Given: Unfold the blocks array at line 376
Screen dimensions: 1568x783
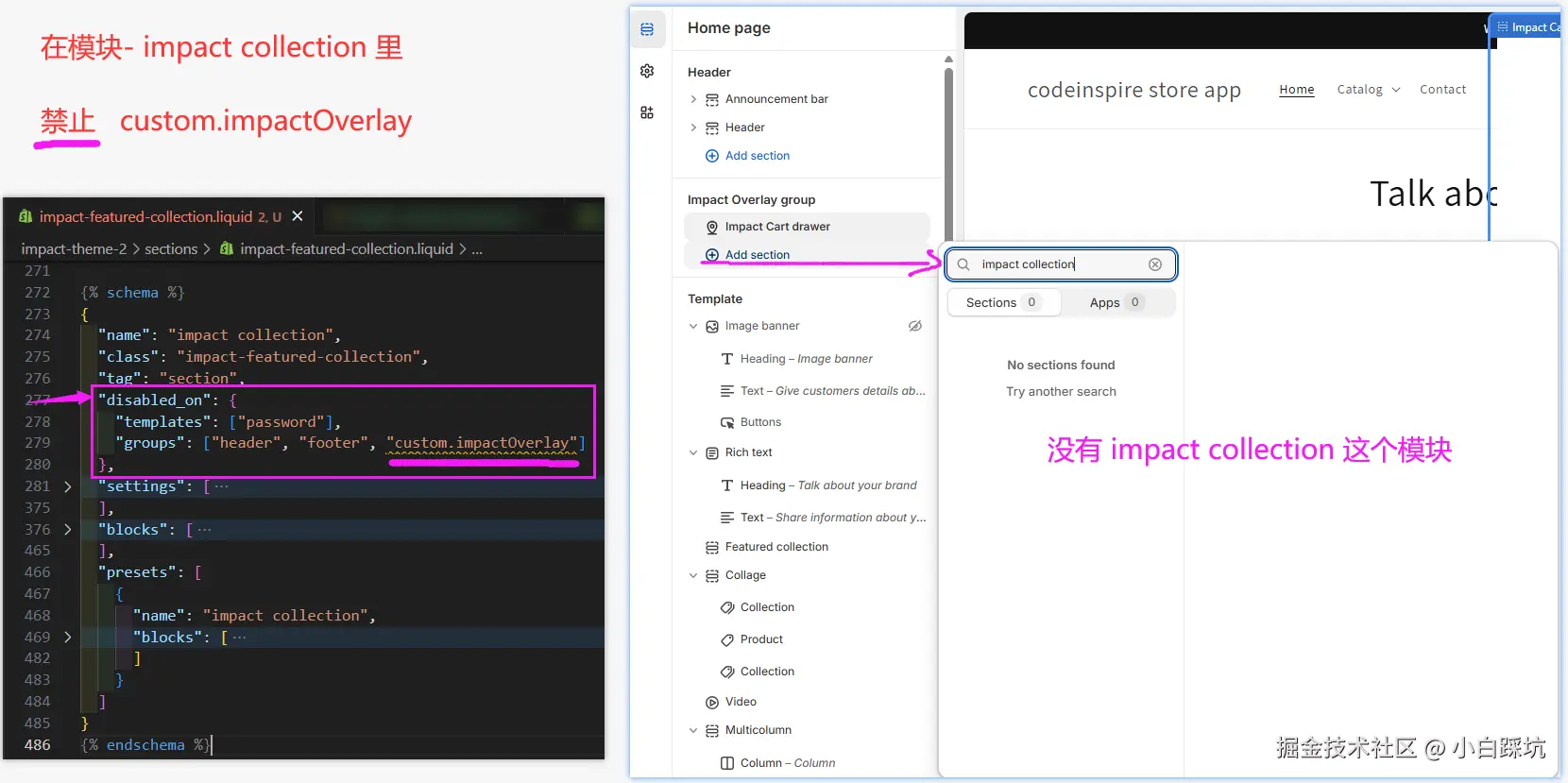Looking at the screenshot, I should [68, 530].
